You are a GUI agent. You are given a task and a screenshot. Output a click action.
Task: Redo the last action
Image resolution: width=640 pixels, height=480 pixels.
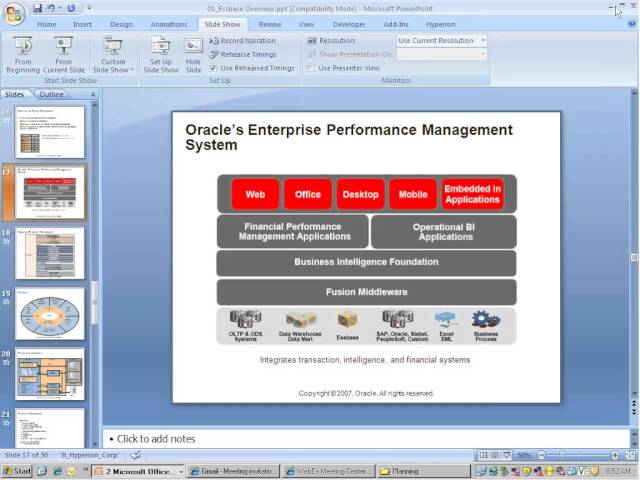[71, 8]
